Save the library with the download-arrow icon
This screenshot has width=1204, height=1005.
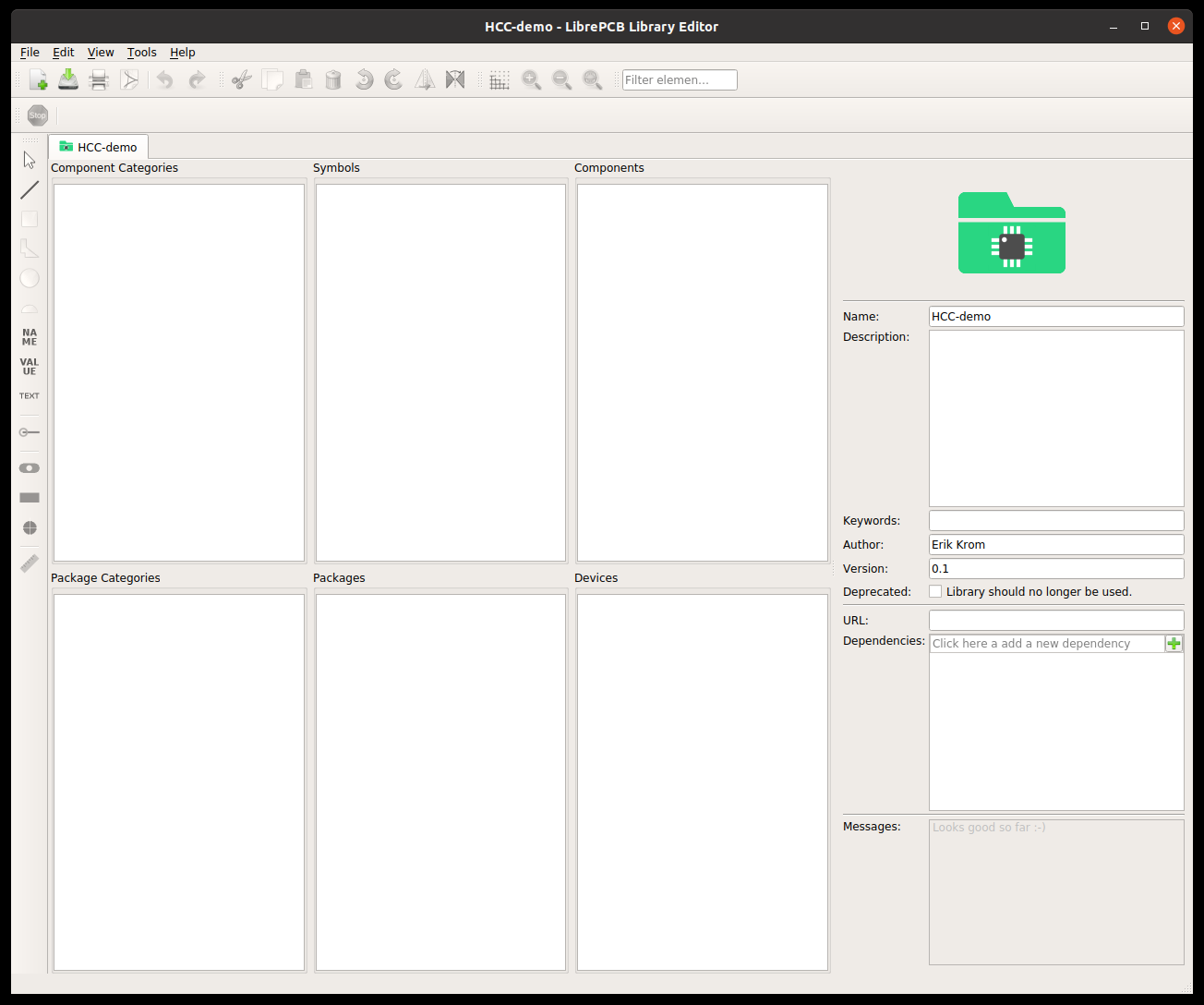(x=68, y=80)
